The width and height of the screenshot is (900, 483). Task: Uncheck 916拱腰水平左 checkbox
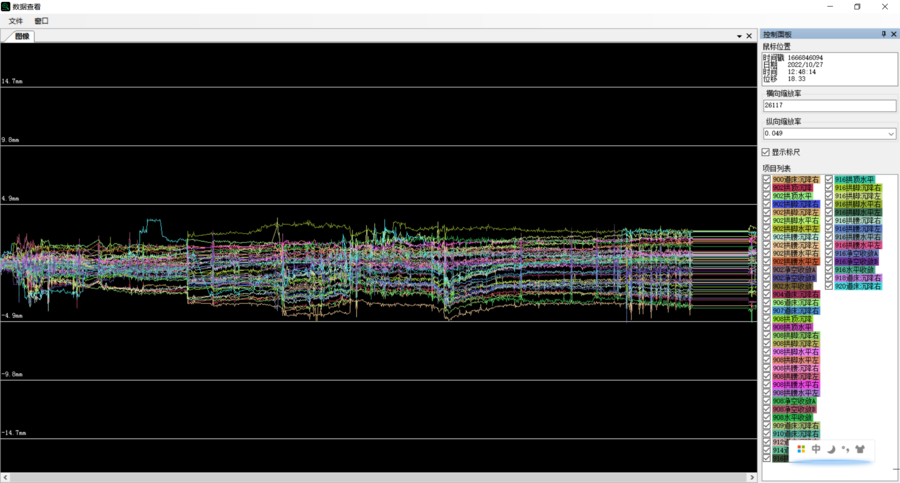[x=829, y=245]
